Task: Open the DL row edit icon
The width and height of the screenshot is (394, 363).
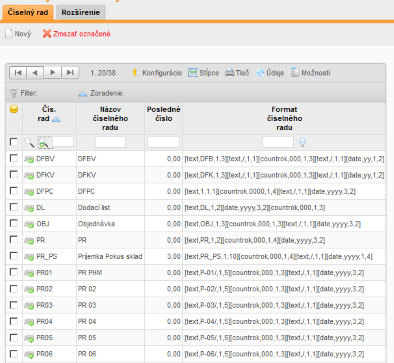Action: (x=29, y=208)
